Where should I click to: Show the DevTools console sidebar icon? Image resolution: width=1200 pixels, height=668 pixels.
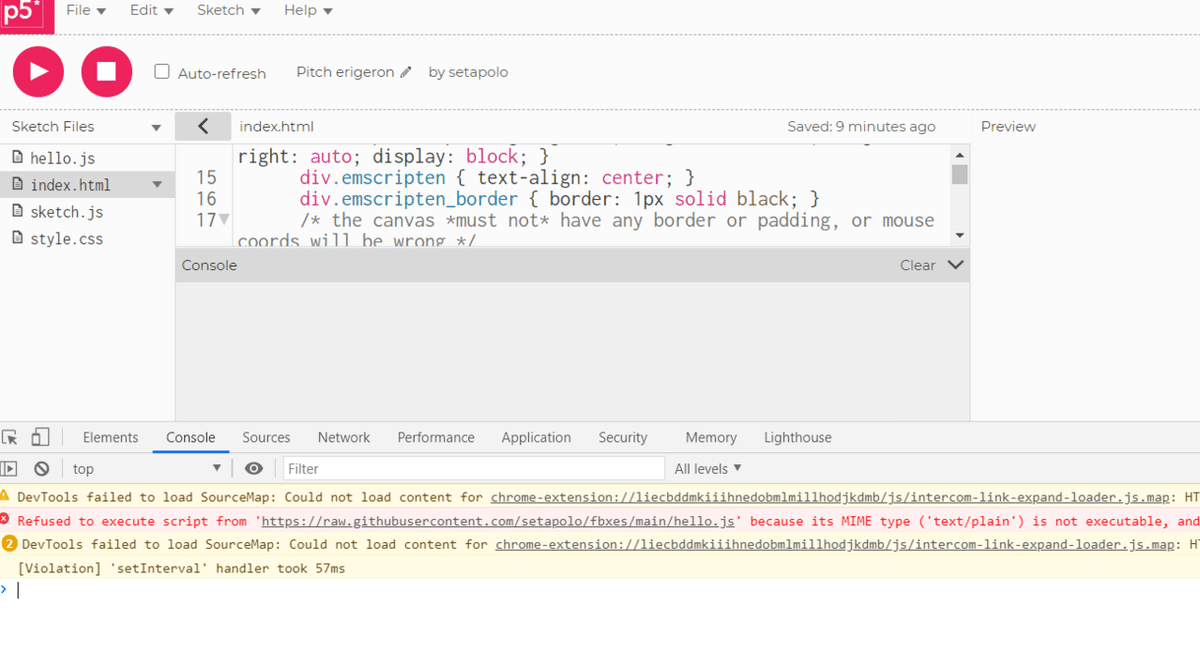(9, 468)
